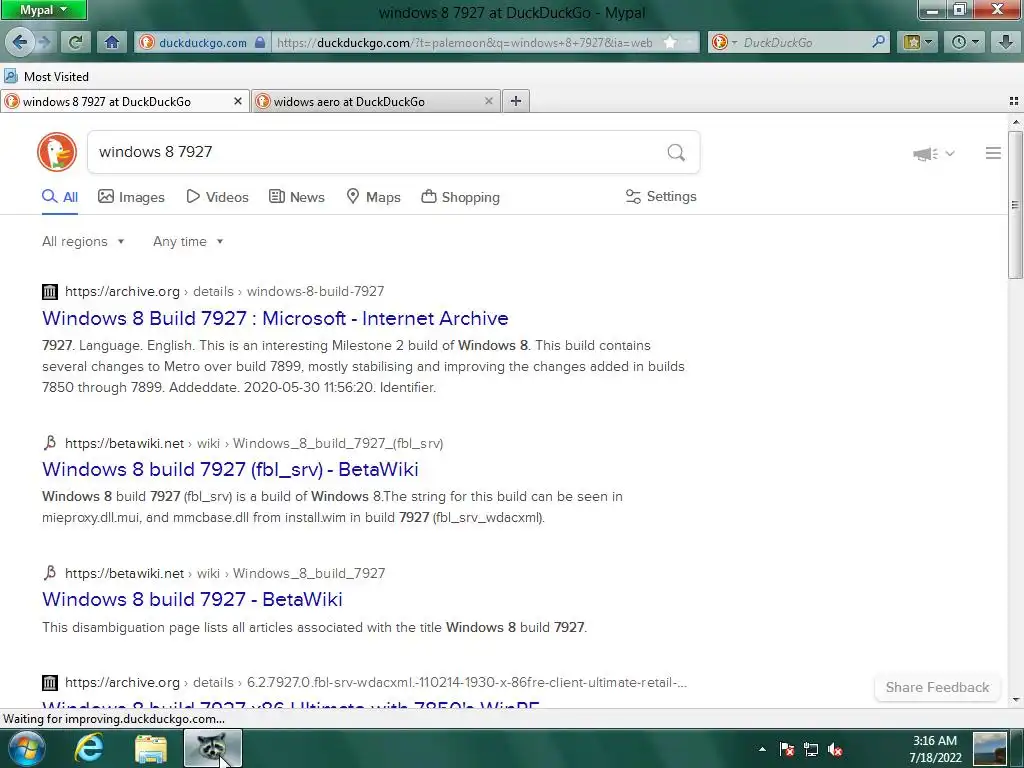Click the Share Feedback button
This screenshot has width=1024, height=768.
click(x=937, y=687)
